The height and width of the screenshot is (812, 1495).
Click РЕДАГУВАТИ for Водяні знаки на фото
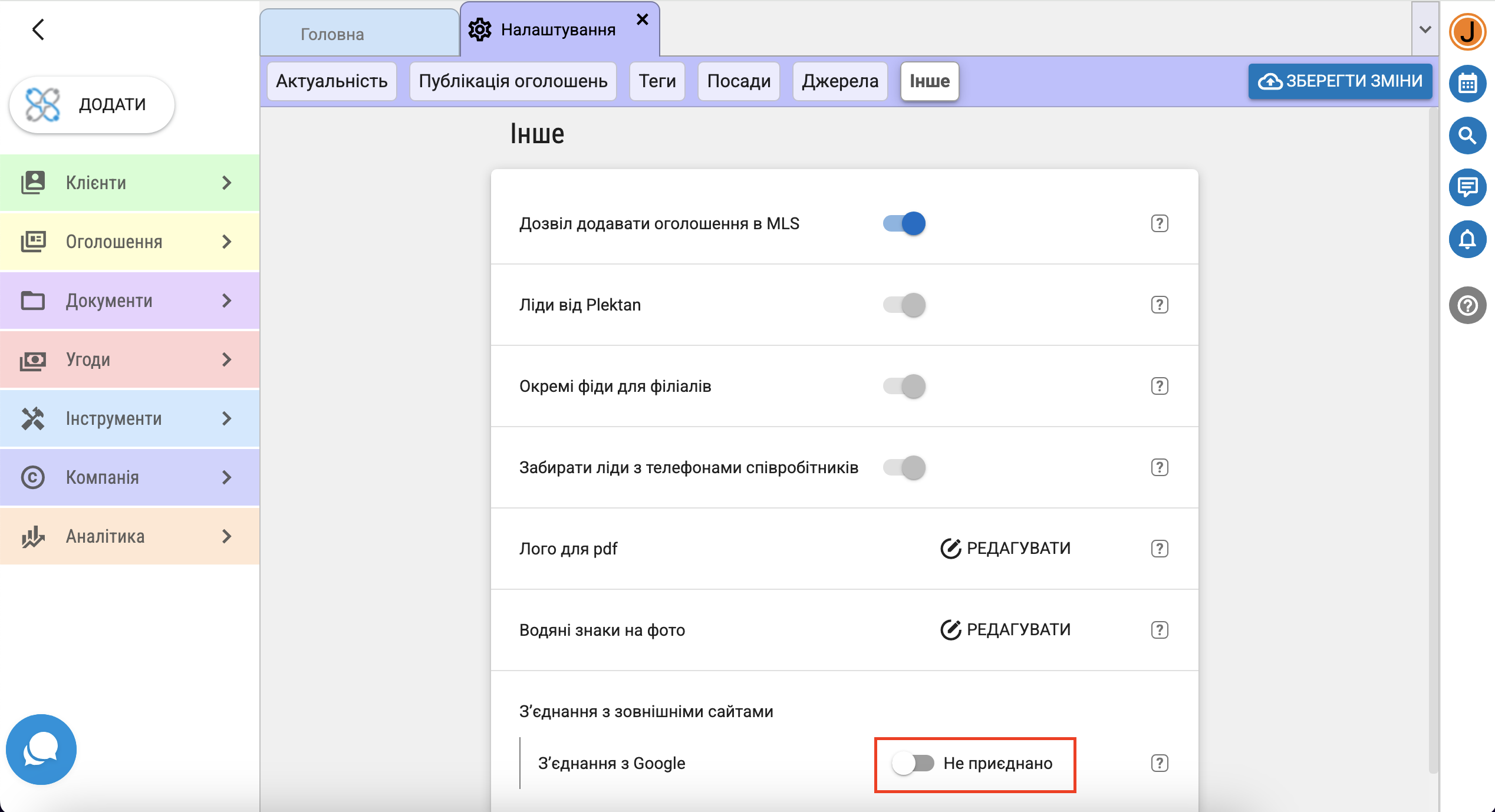[1006, 630]
